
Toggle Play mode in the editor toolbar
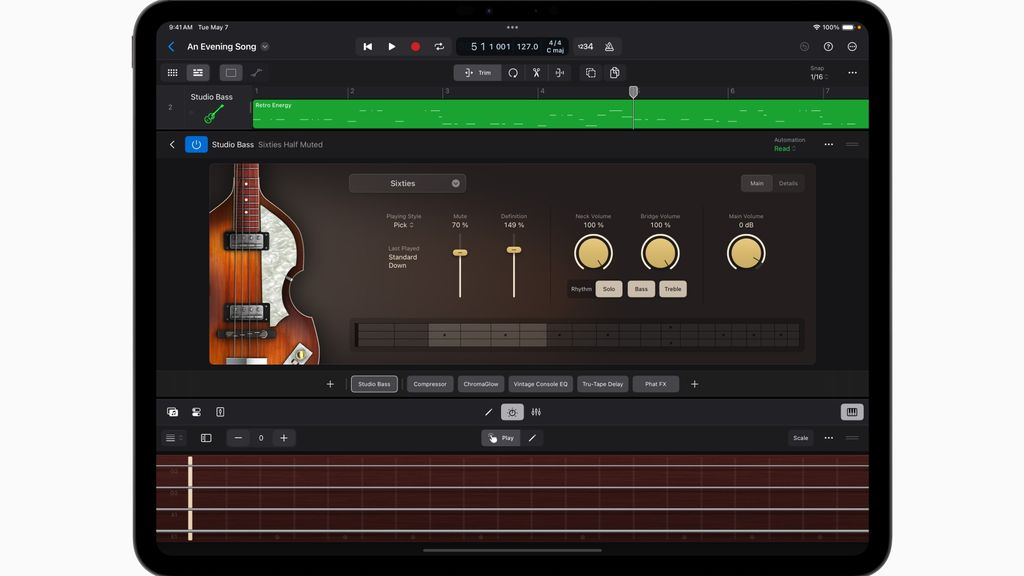coord(501,438)
